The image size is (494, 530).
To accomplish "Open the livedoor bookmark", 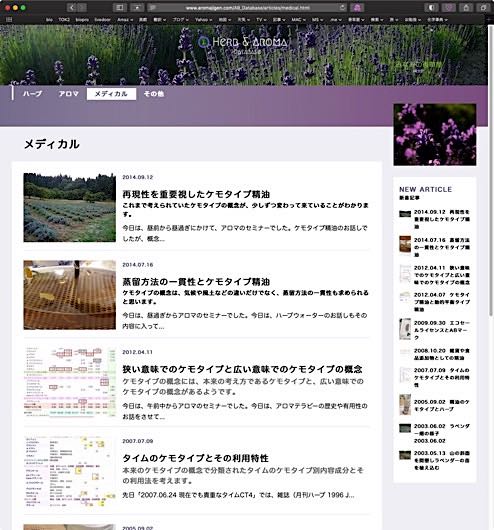I will coord(102,20).
